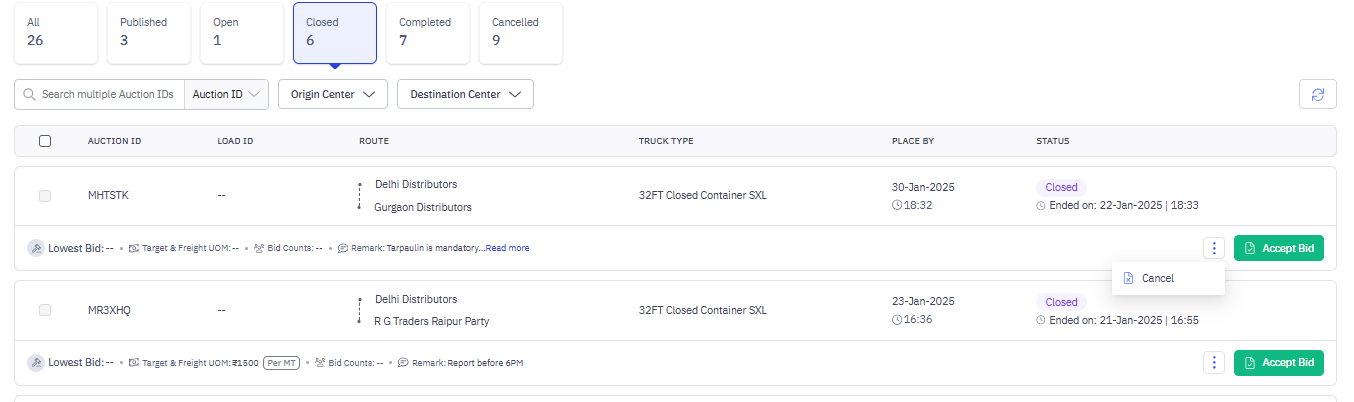This screenshot has width=1354, height=402.
Task: Check the checkbox for auction MHTSTK
Action: (x=45, y=196)
